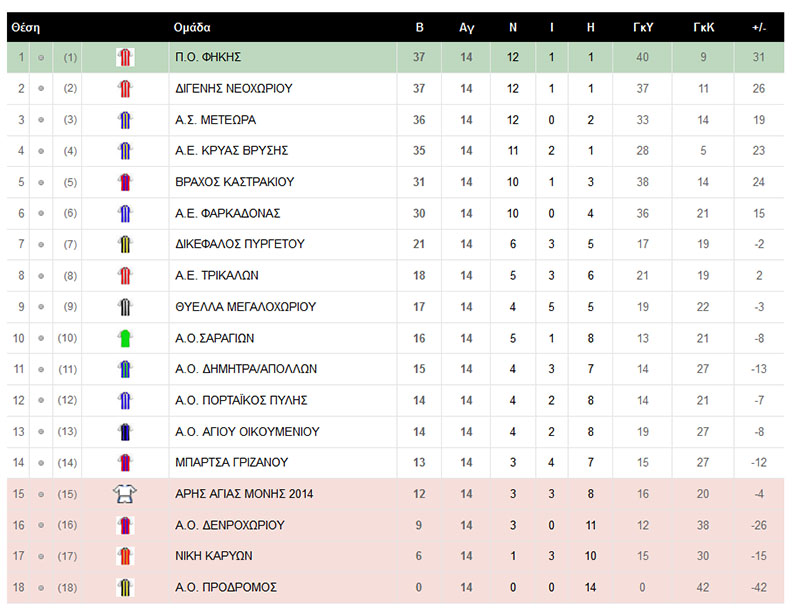This screenshot has height=615, width=800.
Task: Sort table by Ομάδα column header
Action: coord(192,28)
